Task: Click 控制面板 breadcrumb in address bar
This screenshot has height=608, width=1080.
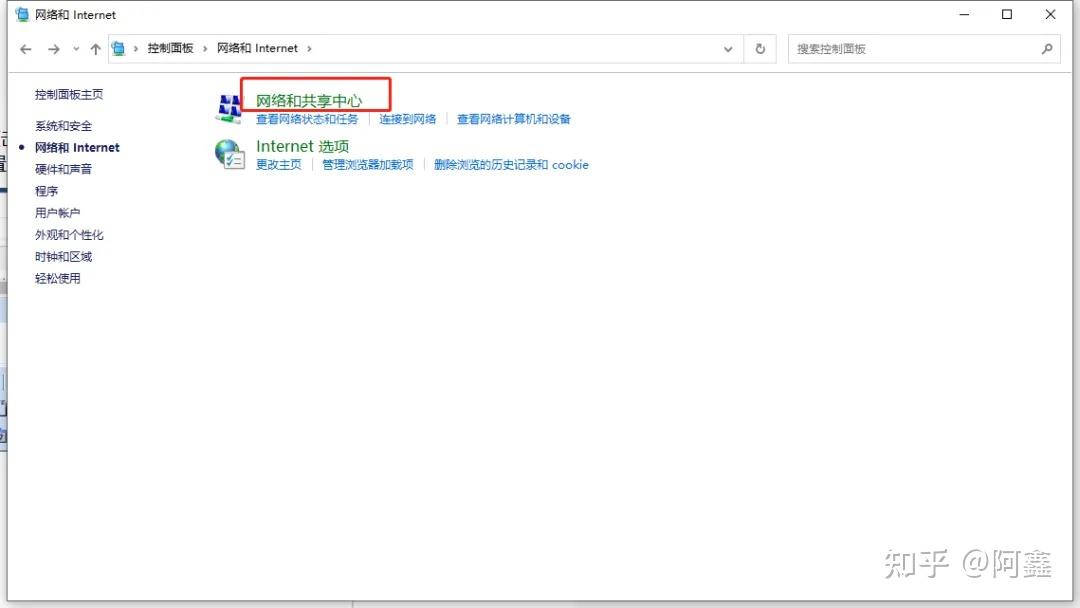Action: [170, 48]
